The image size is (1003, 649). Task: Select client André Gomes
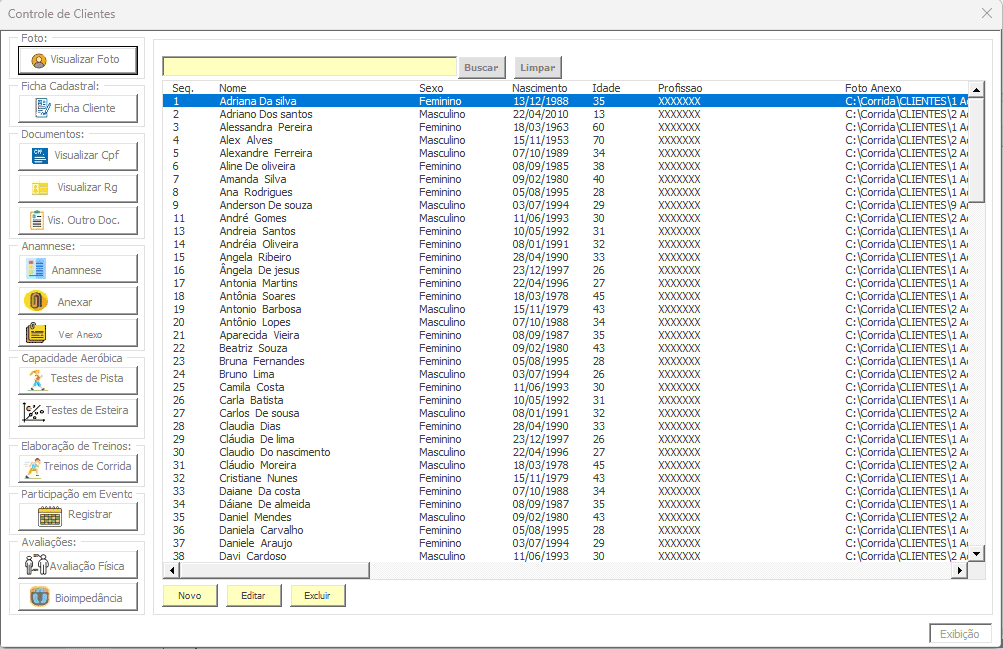565,218
